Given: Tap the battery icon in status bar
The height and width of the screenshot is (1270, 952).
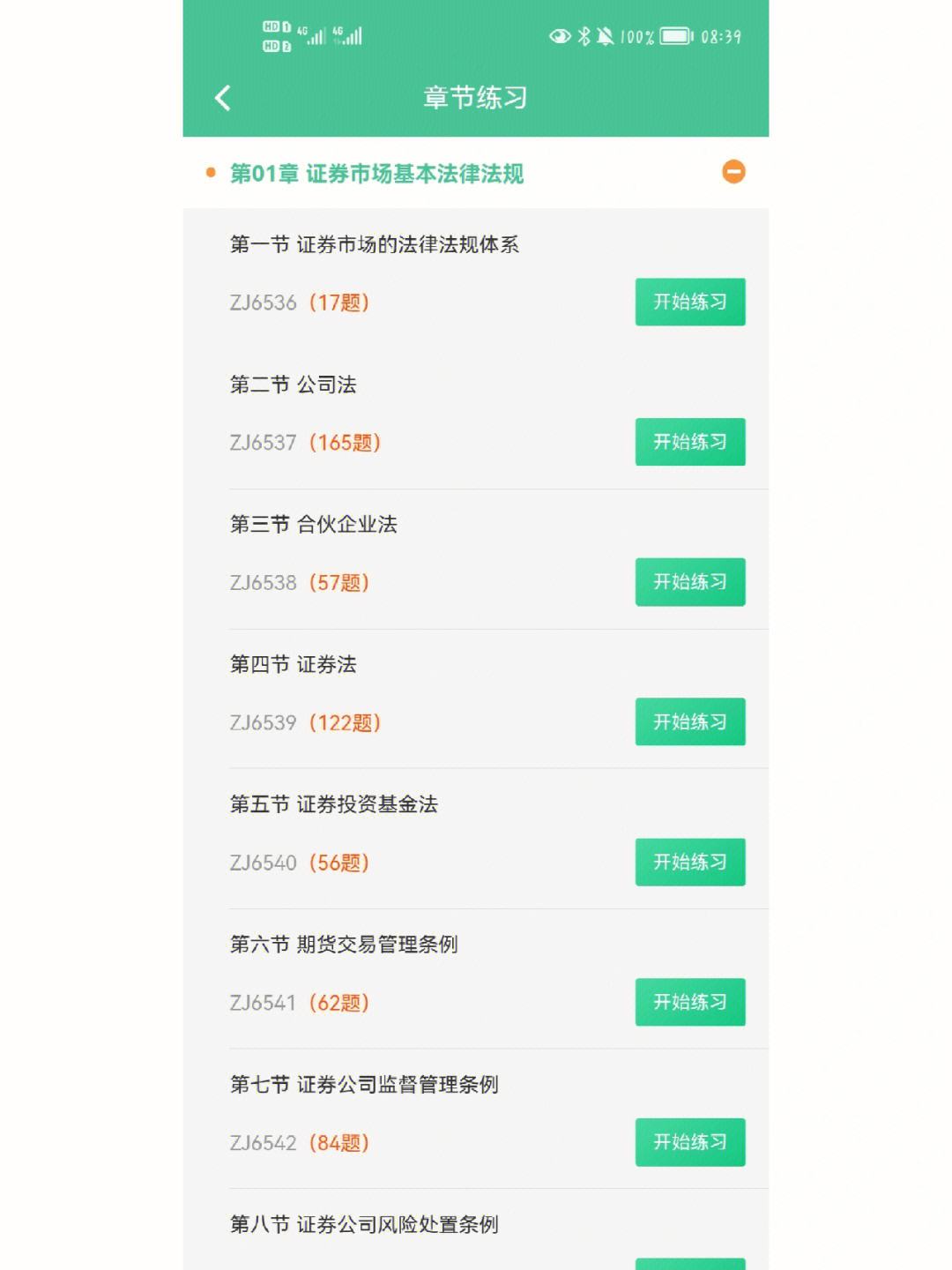Looking at the screenshot, I should (676, 36).
